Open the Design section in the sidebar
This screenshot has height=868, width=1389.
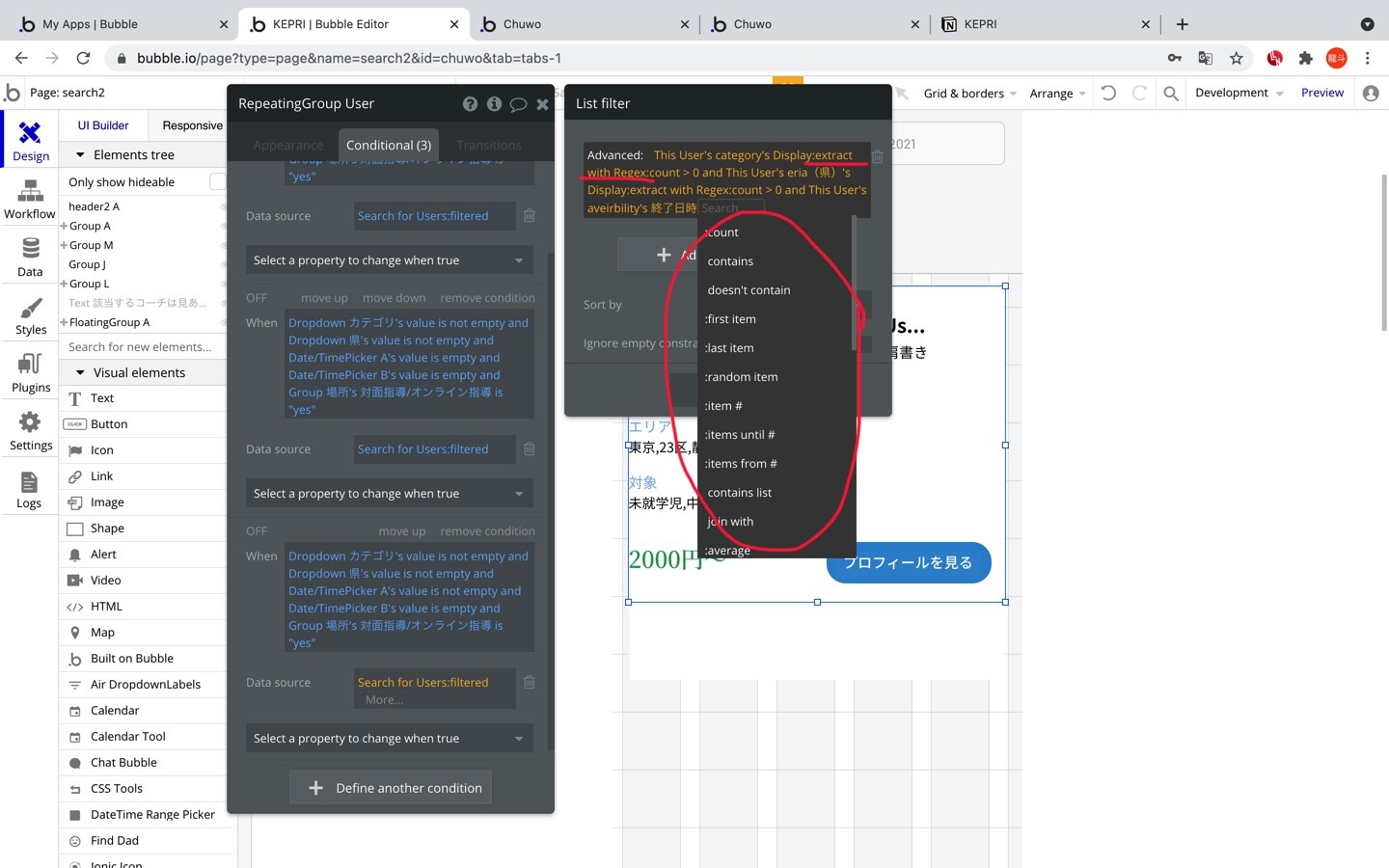[x=31, y=140]
